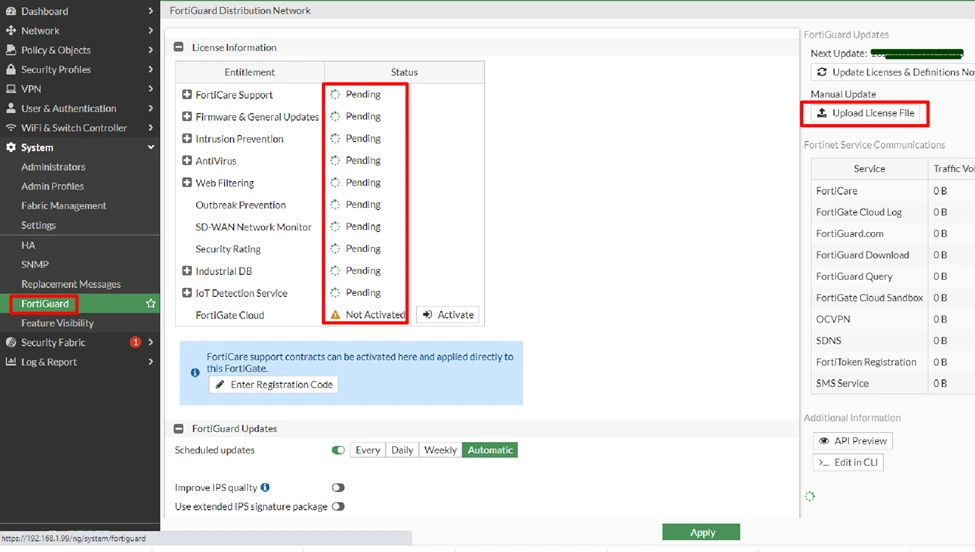Expand the Intrusion Prevention entitlement
The image size is (975, 552).
point(187,139)
